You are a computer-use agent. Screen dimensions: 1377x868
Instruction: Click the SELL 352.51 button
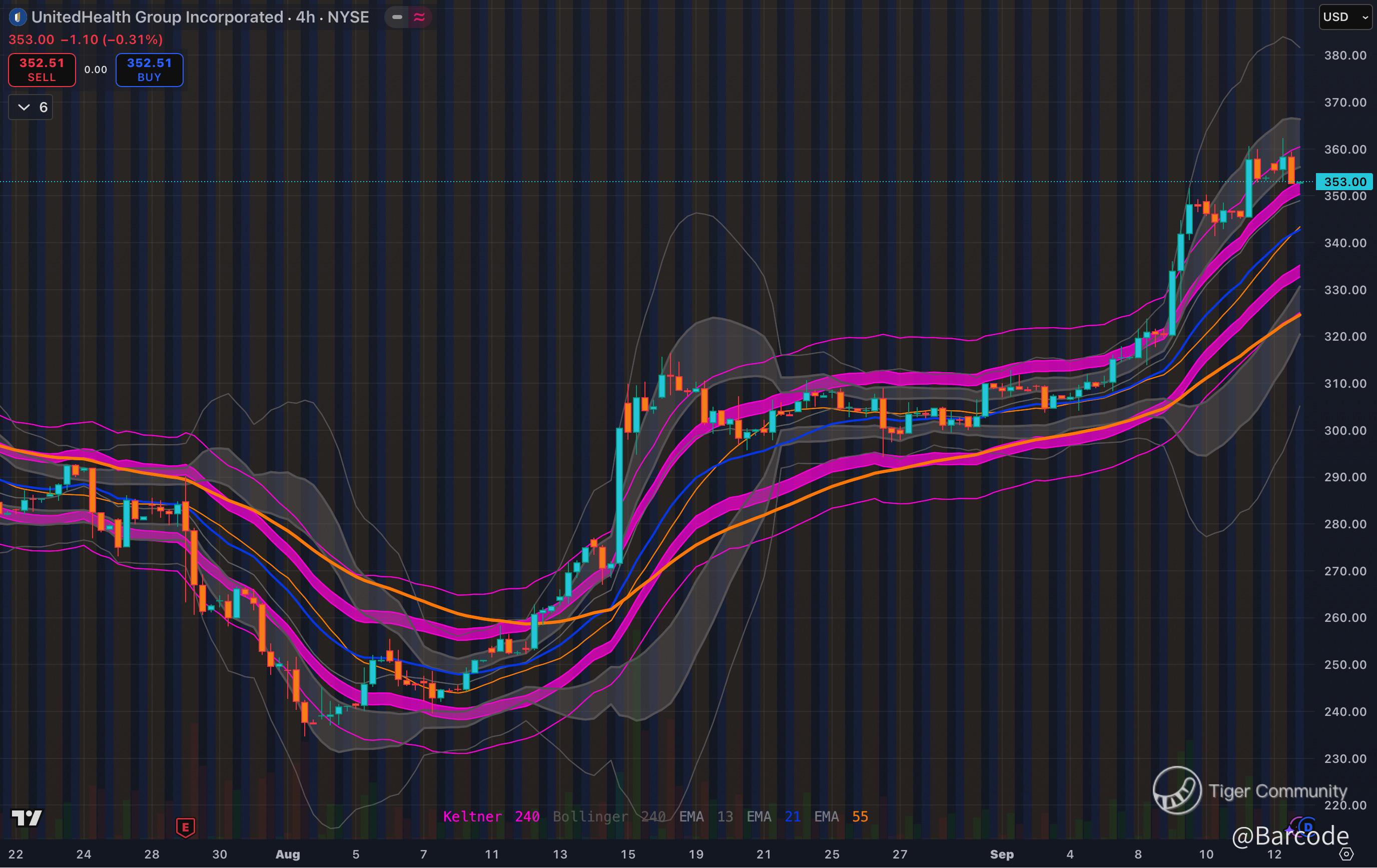point(42,70)
